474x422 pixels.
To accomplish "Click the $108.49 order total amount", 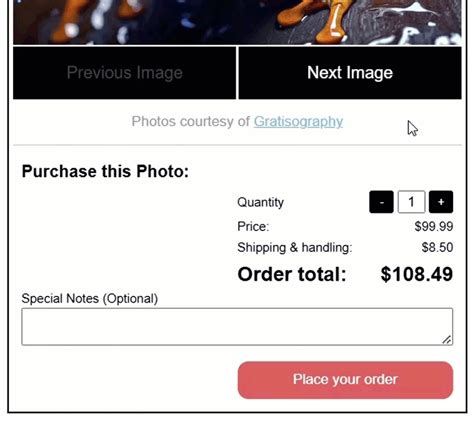I will click(x=417, y=274).
